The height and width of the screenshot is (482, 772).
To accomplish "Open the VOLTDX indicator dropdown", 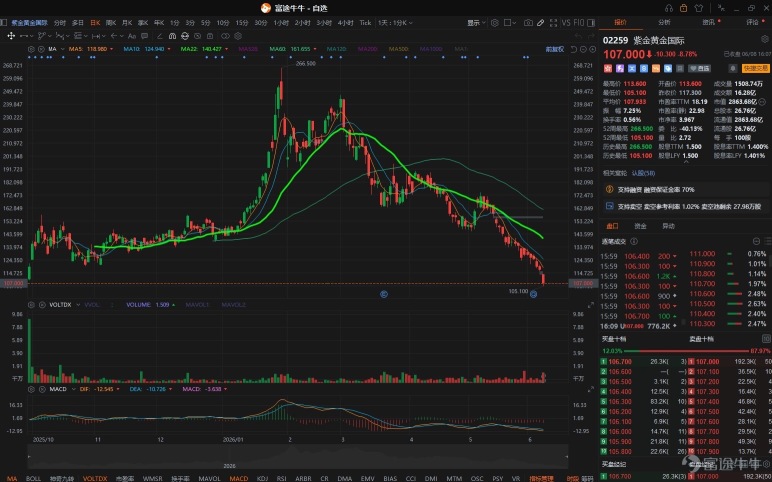I will click(78, 305).
